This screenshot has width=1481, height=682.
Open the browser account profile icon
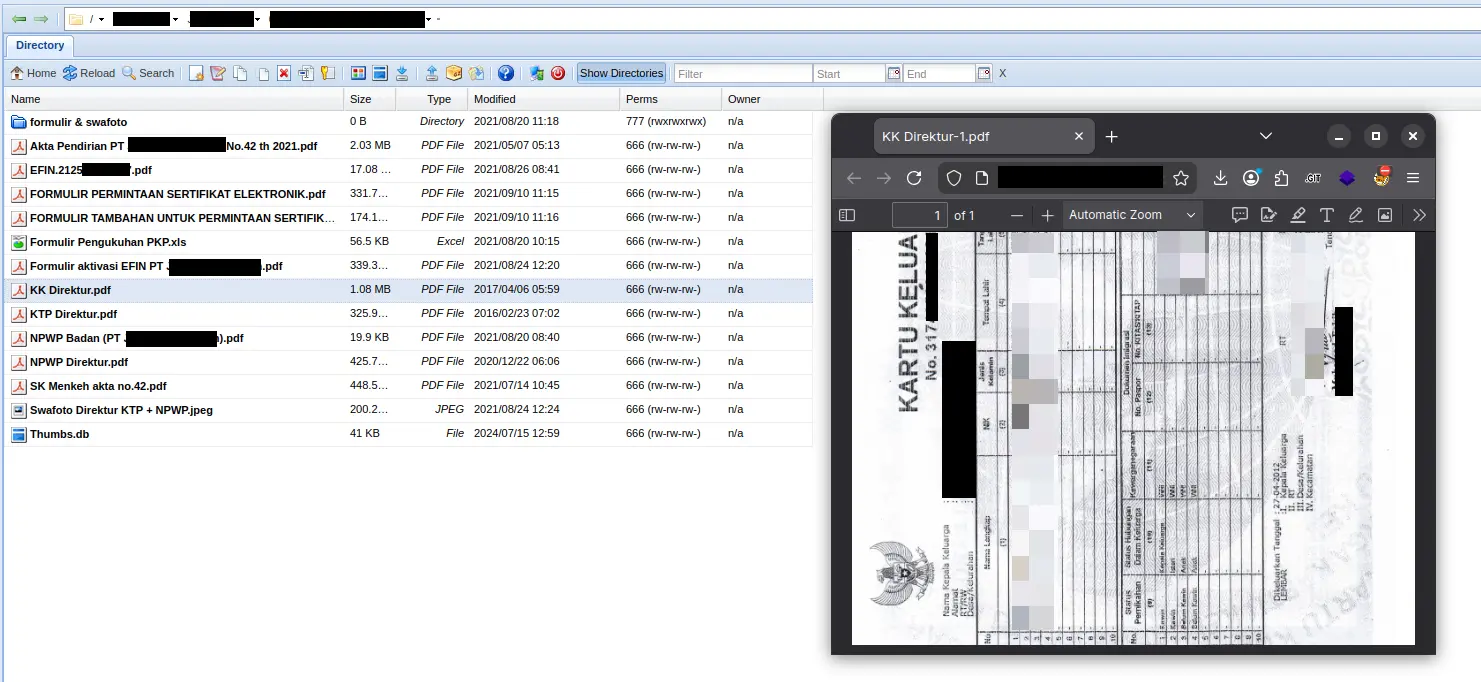coord(1251,178)
